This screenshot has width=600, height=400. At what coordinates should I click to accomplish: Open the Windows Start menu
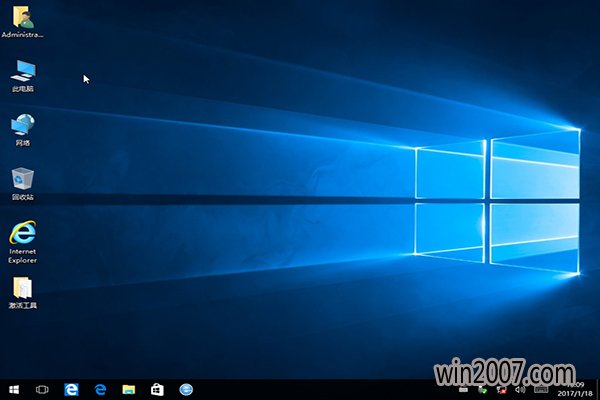coord(14,389)
